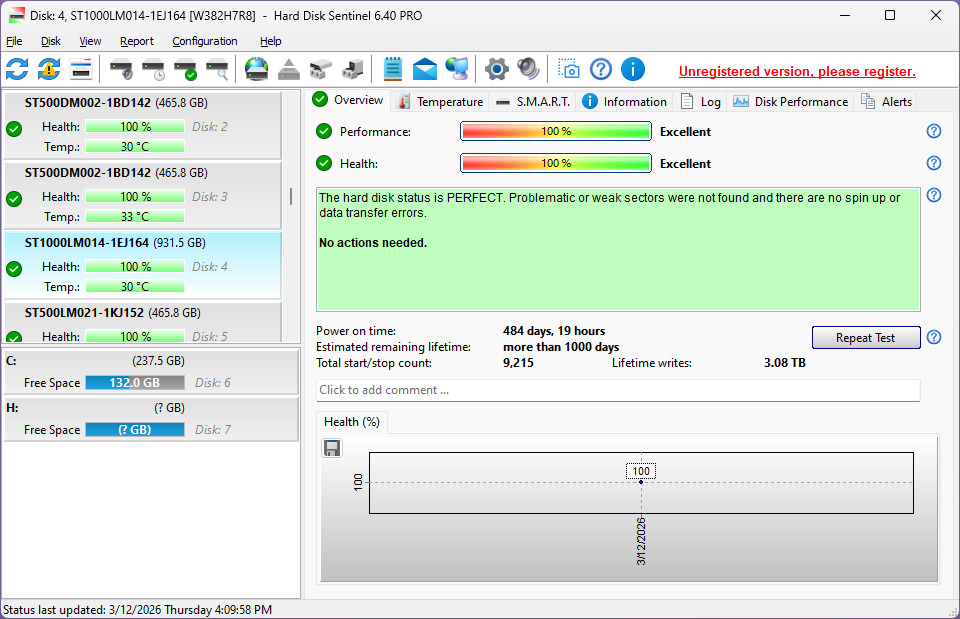Click the monitor with globe toolbar icon
The width and height of the screenshot is (960, 619).
coord(457,69)
